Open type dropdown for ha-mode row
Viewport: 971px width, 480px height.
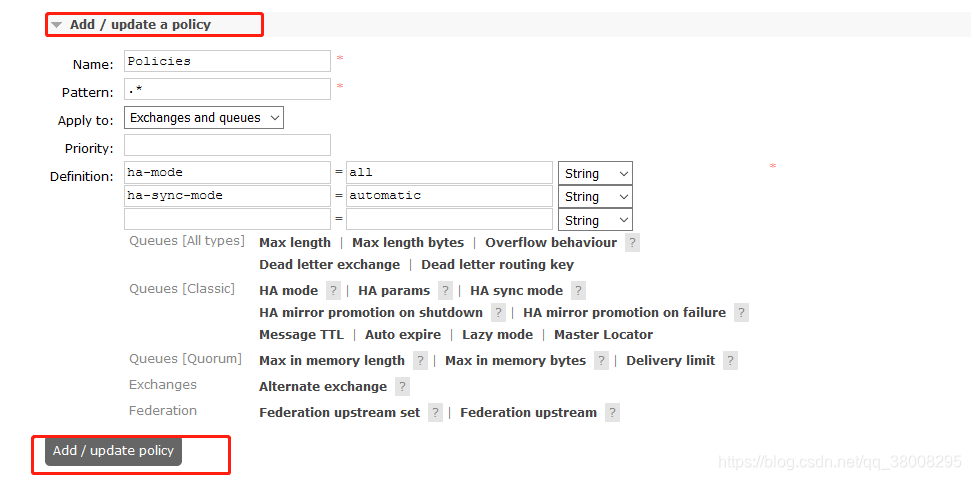coord(595,174)
